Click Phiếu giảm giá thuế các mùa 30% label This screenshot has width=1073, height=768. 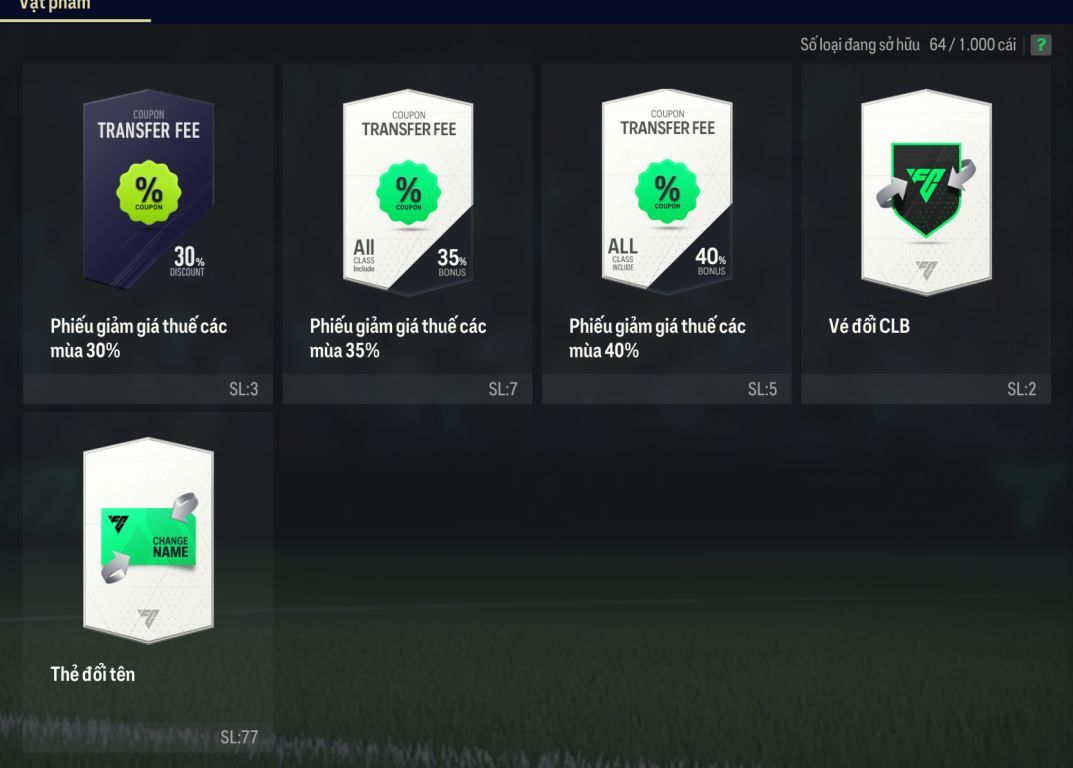[x=138, y=338]
